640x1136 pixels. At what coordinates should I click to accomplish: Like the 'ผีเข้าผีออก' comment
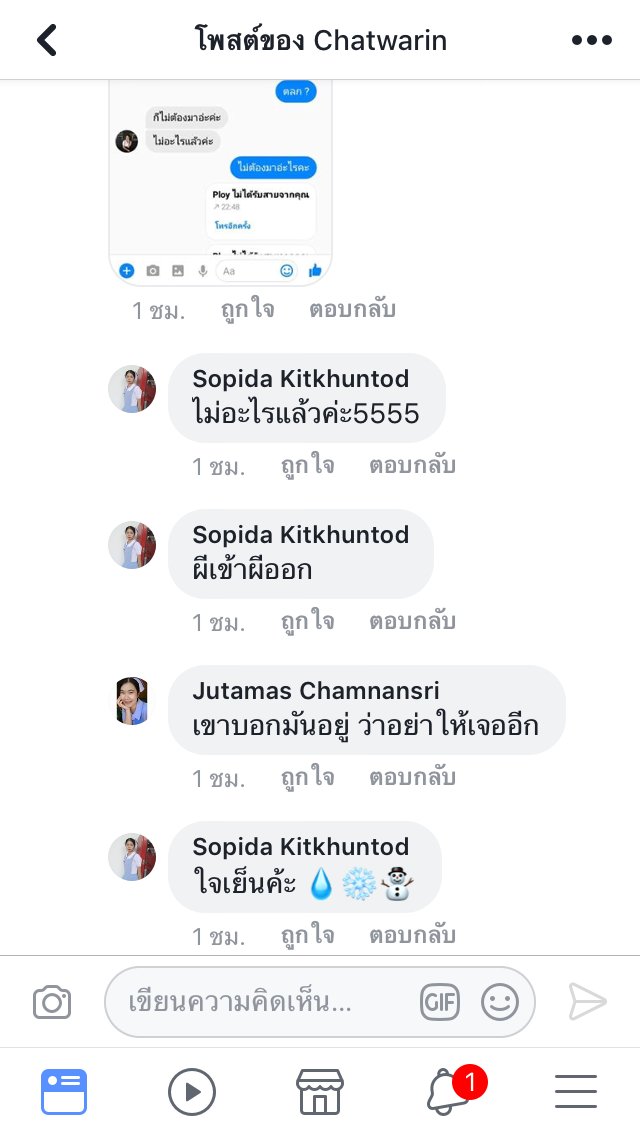pos(307,622)
